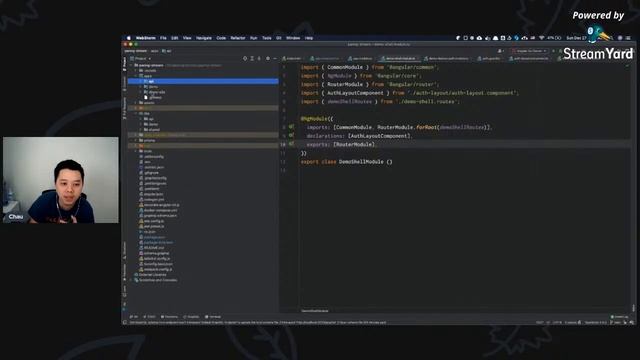Open the Navigate menu
The width and height of the screenshot is (640, 360).
204,38
